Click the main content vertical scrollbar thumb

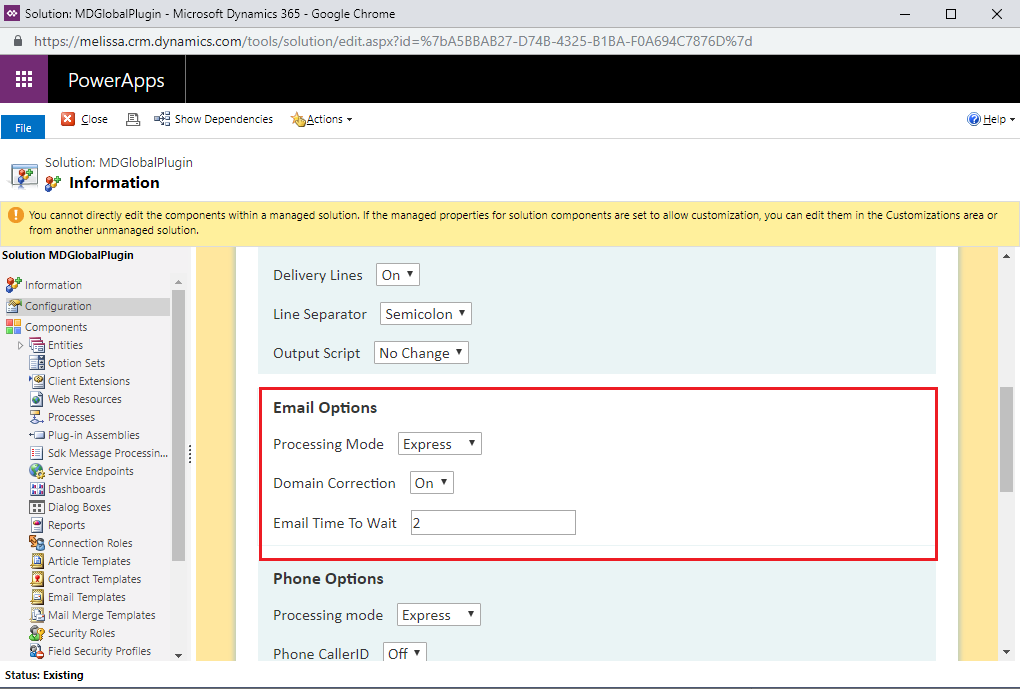[1006, 439]
